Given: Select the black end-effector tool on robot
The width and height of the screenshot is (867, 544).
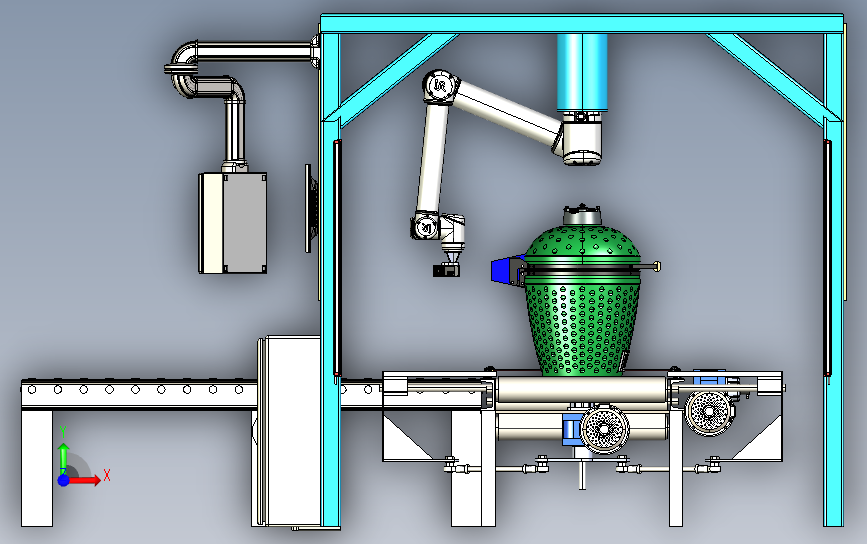Looking at the screenshot, I should 446,270.
